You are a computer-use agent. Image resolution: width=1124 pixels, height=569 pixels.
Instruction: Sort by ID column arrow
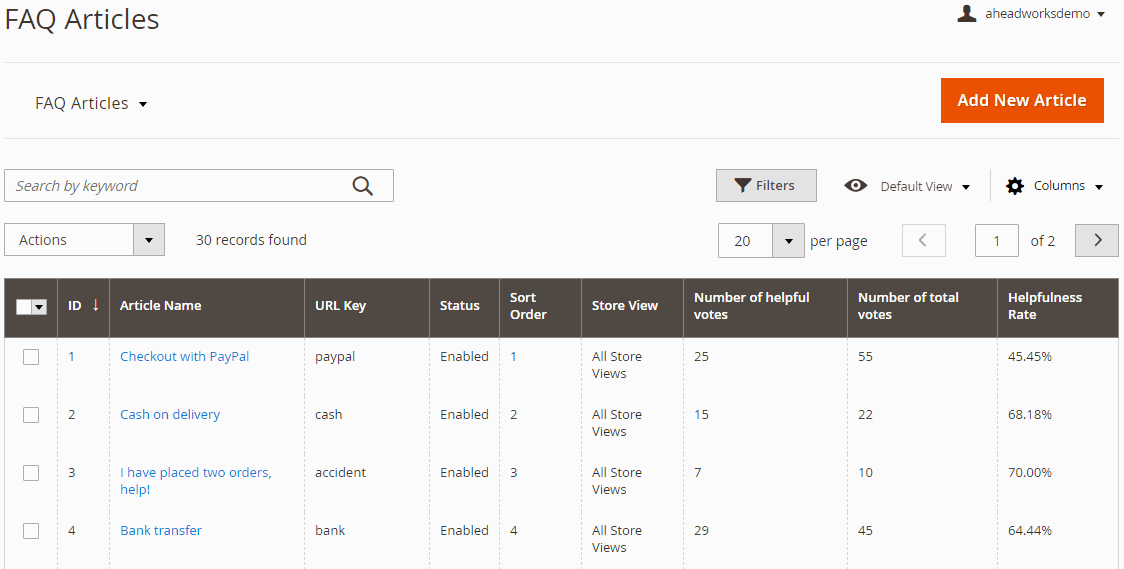(95, 305)
